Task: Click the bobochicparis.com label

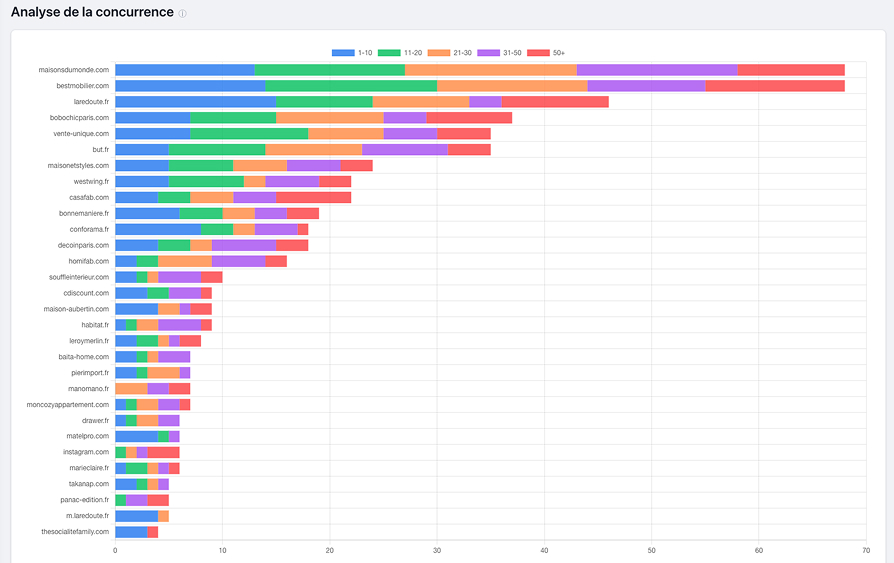Action: coord(79,118)
